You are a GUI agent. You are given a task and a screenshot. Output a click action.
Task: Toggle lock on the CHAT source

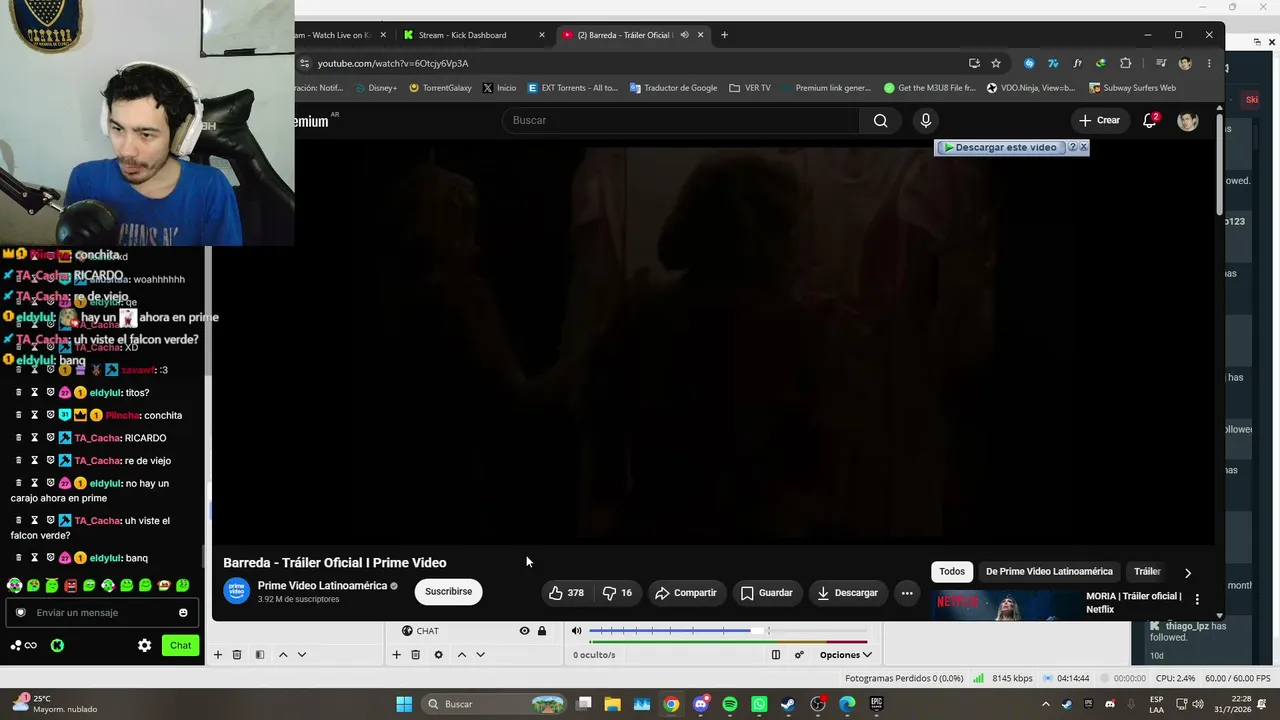(x=542, y=631)
